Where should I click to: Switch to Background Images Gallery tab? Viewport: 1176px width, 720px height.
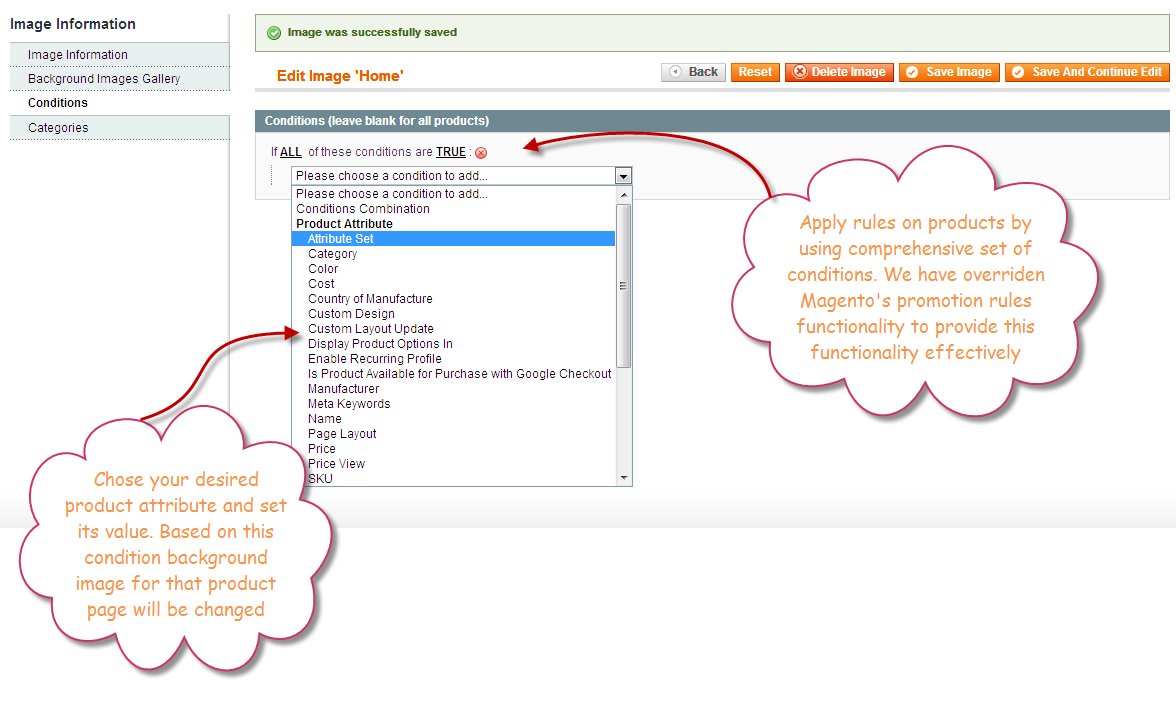[104, 79]
